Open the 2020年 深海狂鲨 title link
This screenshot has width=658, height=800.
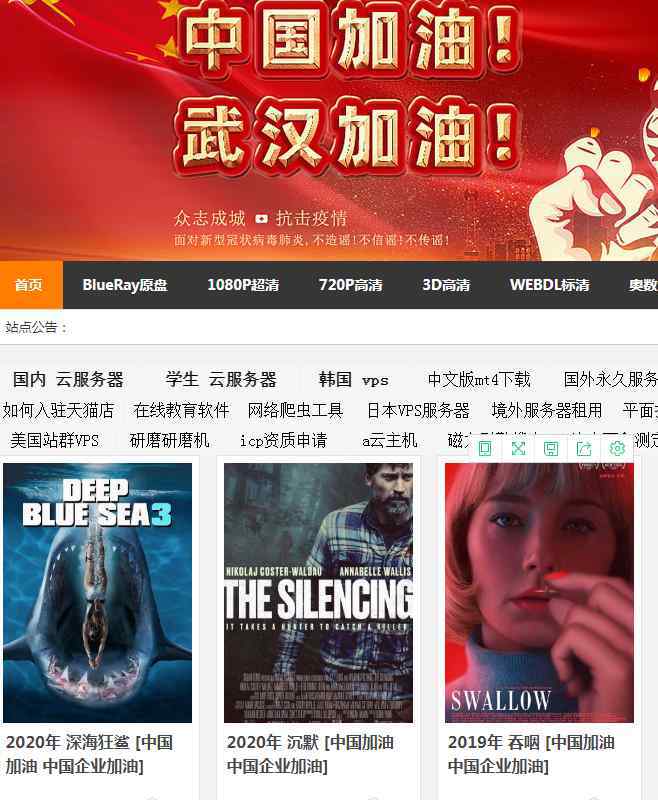[89, 754]
